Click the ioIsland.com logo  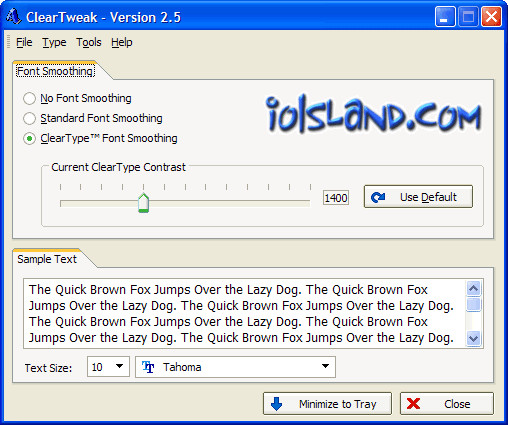pyautogui.click(x=374, y=114)
